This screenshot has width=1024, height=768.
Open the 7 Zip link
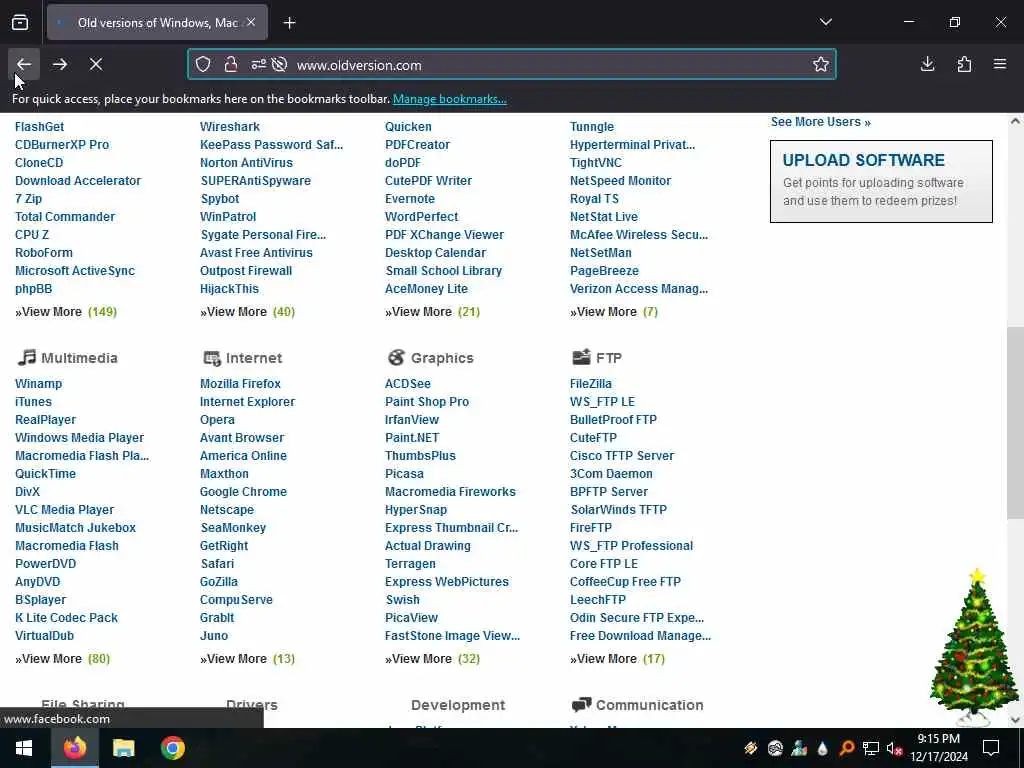28,199
